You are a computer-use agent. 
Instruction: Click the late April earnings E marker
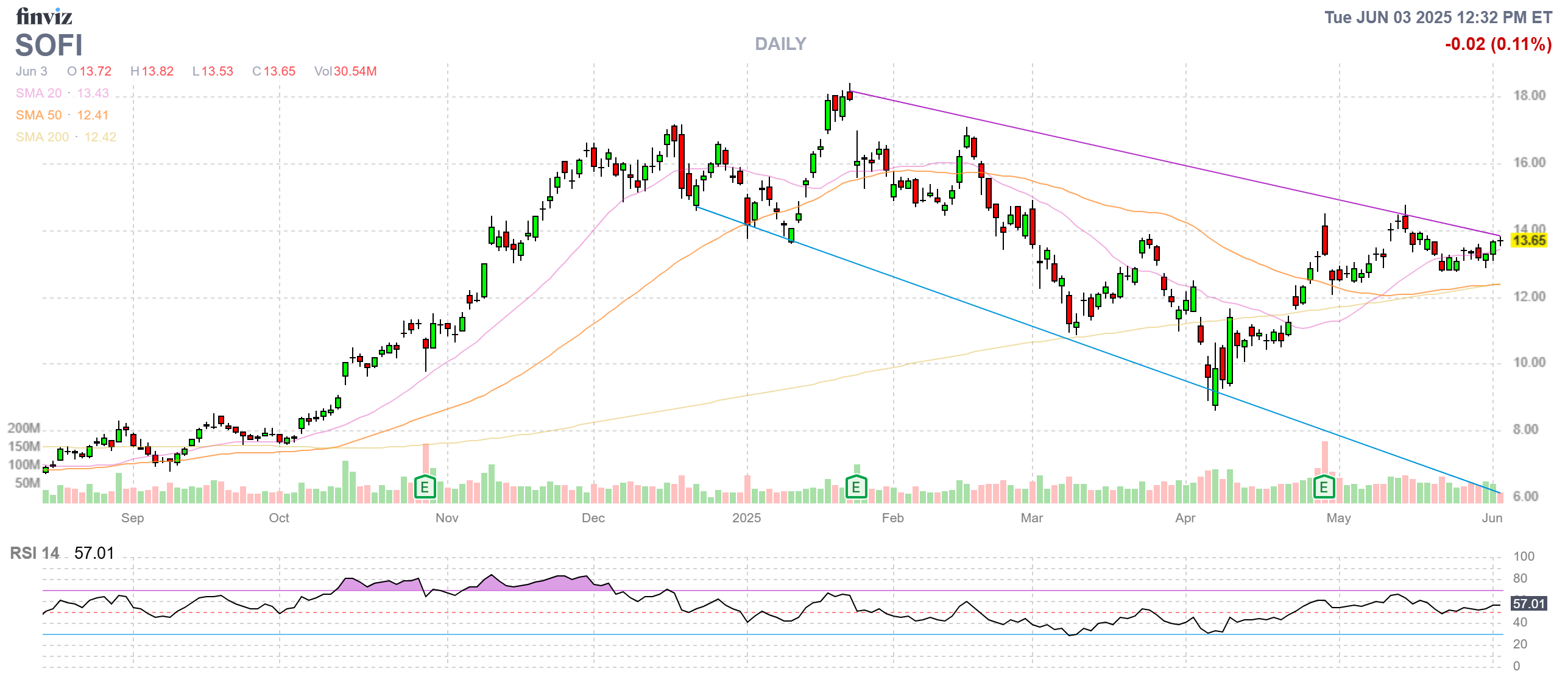point(1323,487)
